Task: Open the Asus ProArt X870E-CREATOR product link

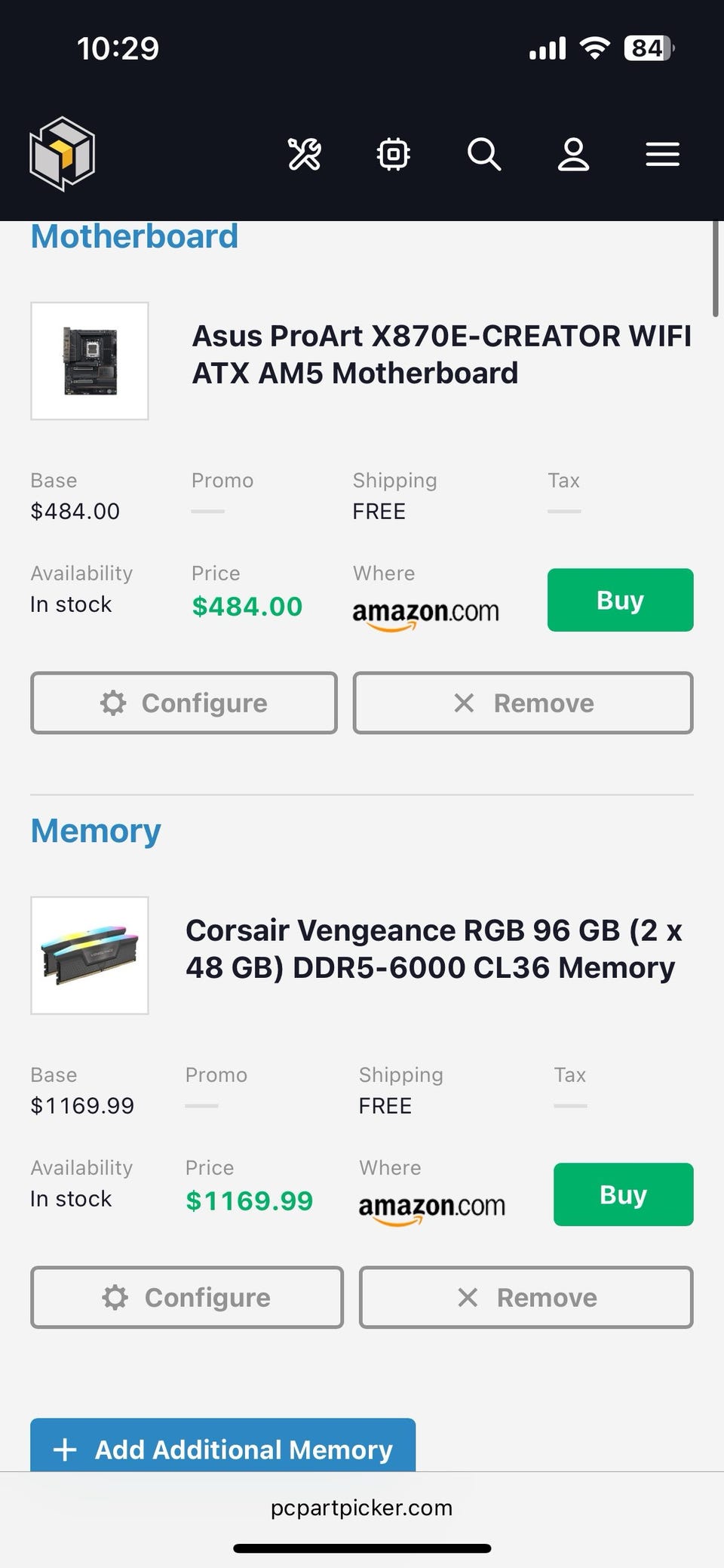Action: [x=441, y=354]
